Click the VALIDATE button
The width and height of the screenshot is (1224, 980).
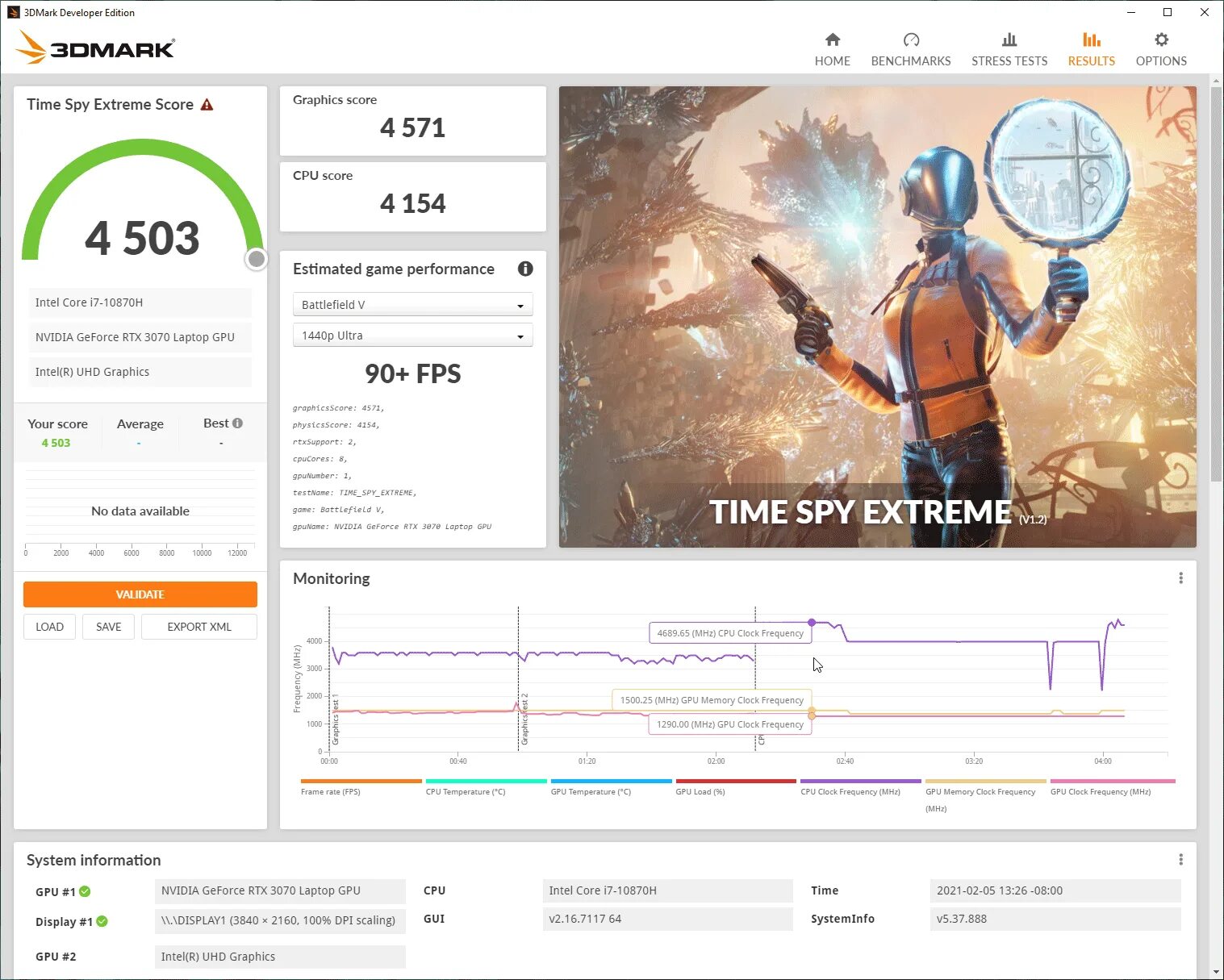[x=140, y=594]
